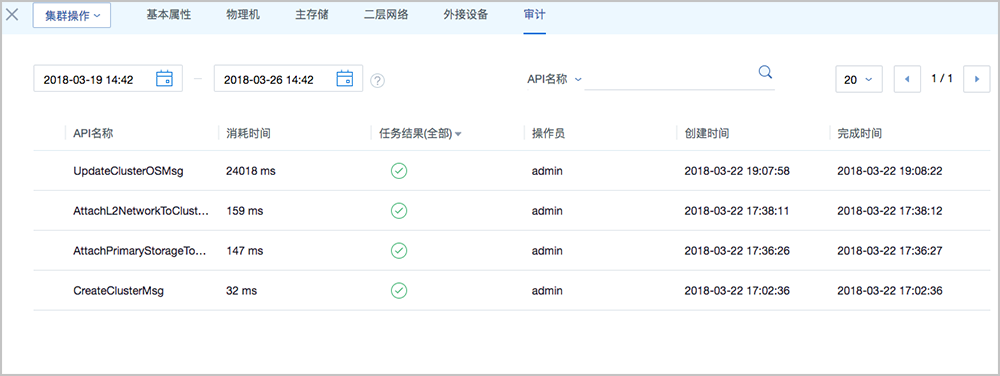Open the start date calendar picker icon
This screenshot has height=376, width=1000.
(x=165, y=78)
